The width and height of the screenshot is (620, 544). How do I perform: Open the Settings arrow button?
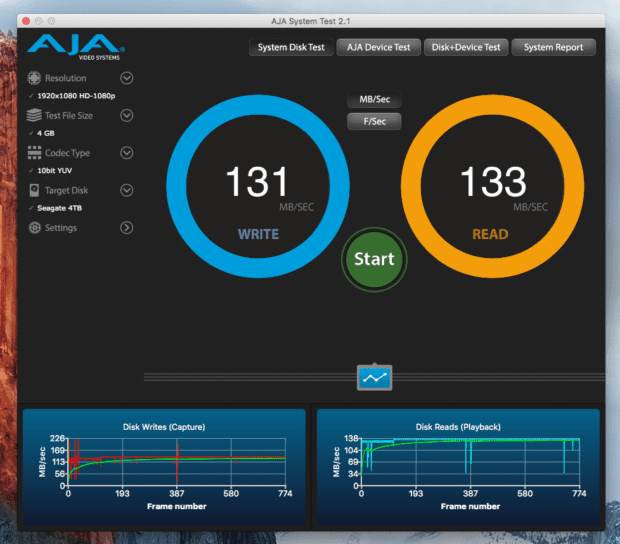pos(127,228)
